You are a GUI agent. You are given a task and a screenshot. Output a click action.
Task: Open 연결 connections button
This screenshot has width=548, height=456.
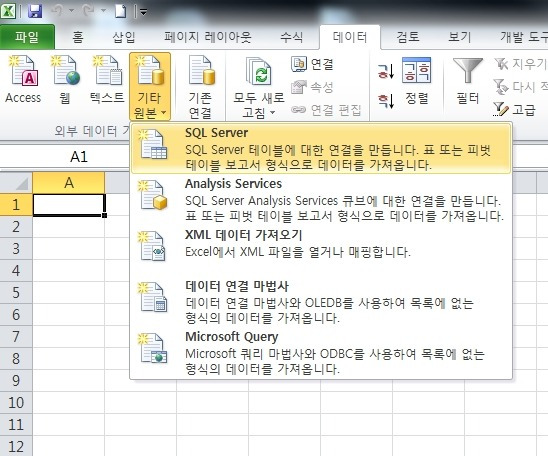(x=312, y=64)
